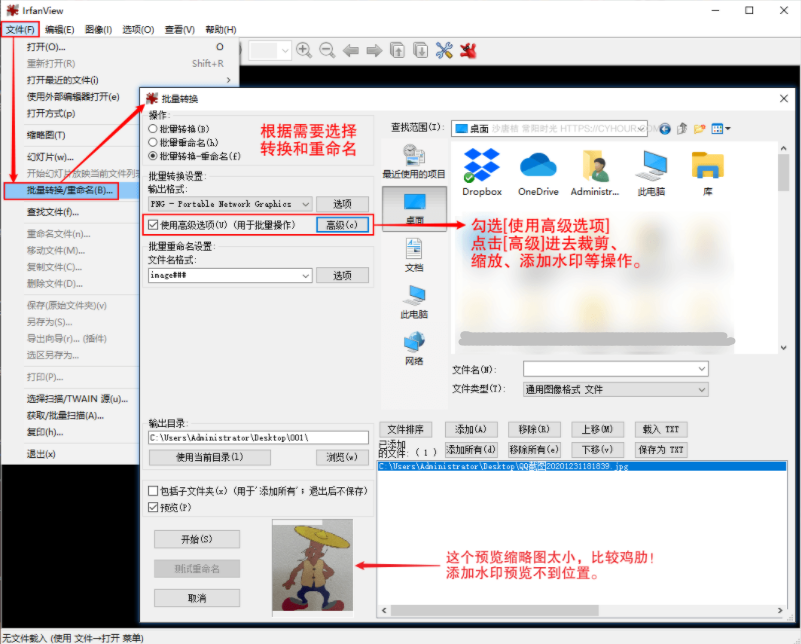
Task: Expand toolbar zoom percentage dropdown
Action: coord(285,51)
